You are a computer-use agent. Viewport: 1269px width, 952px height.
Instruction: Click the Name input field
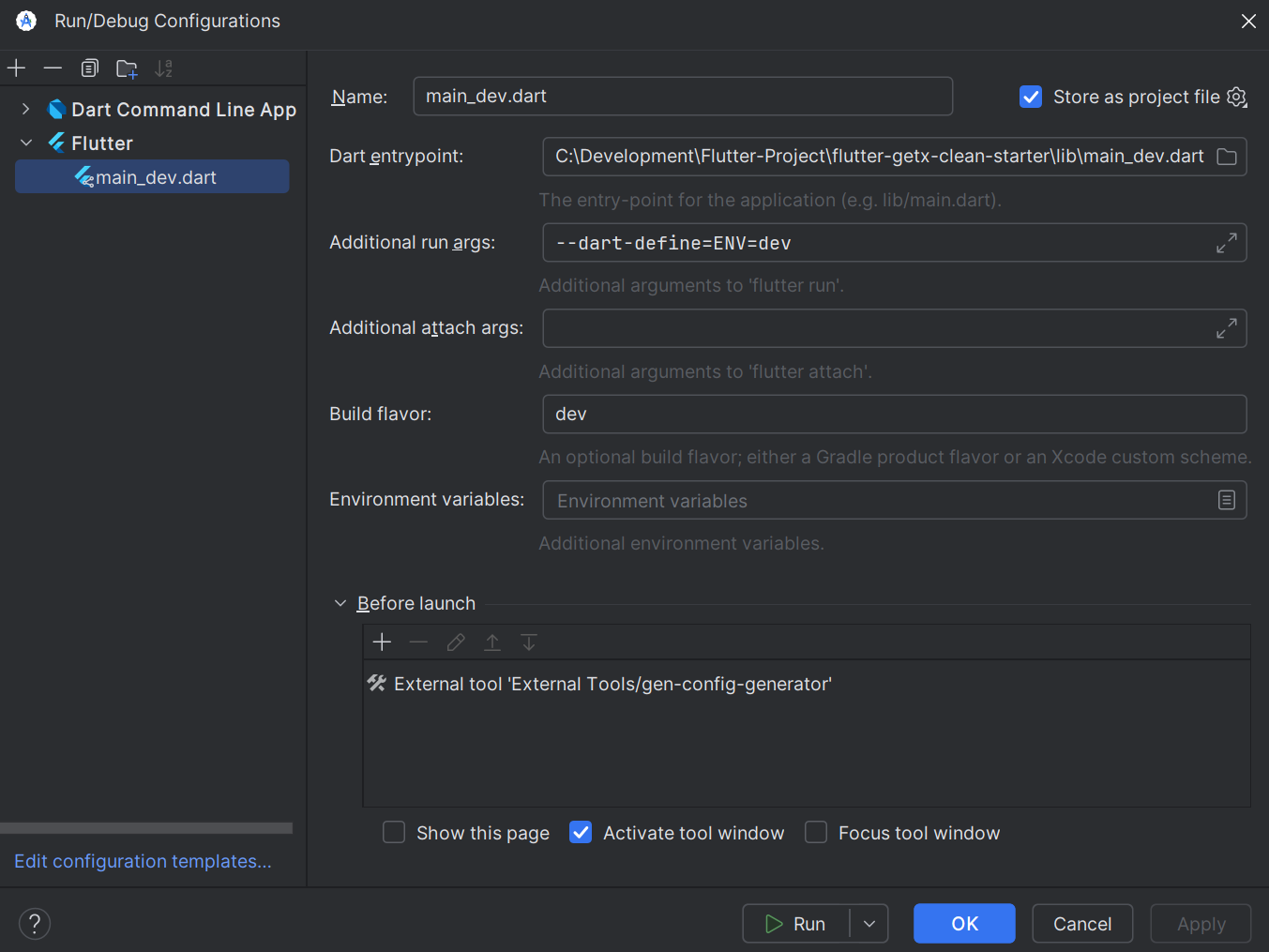[x=683, y=97]
